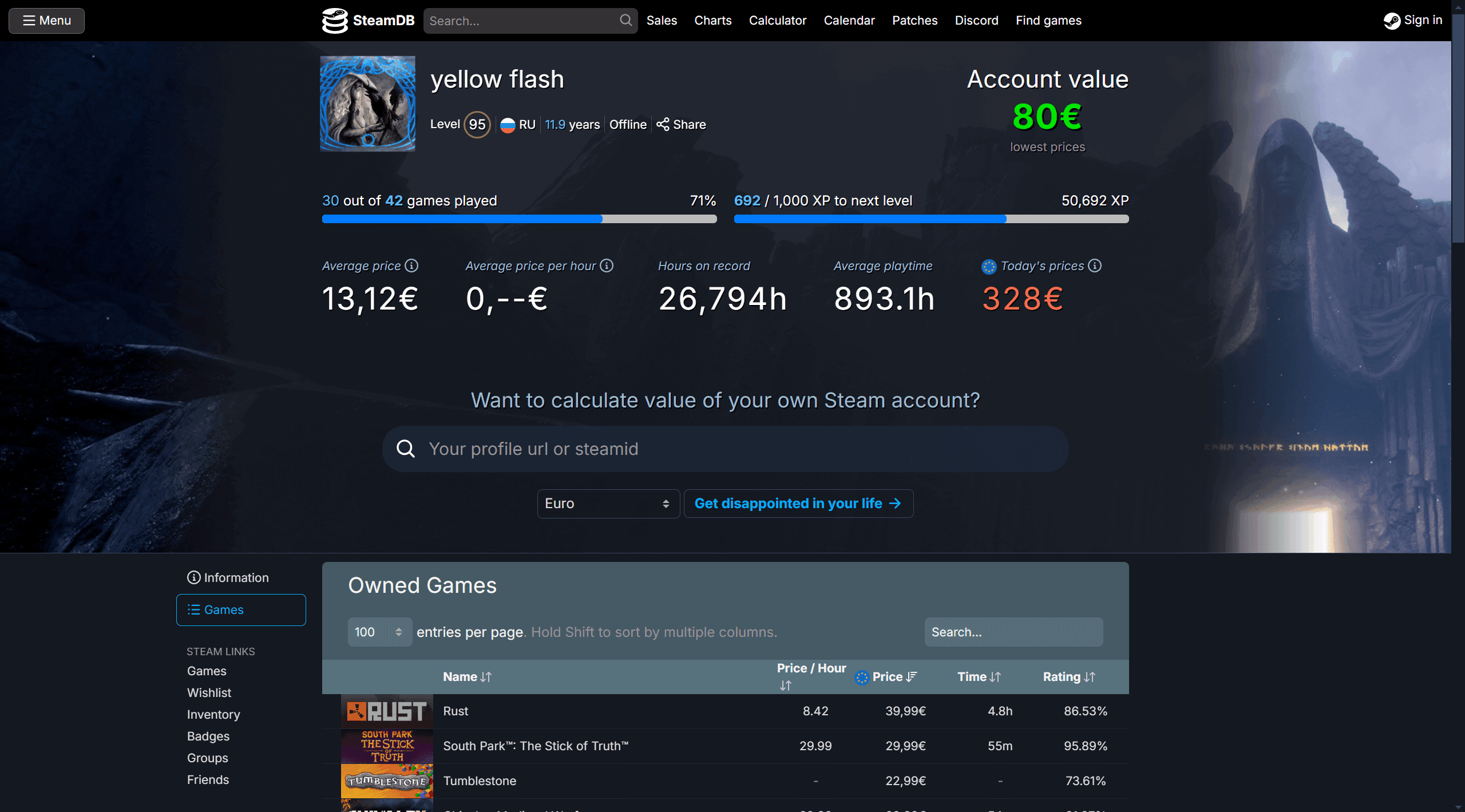Open the Rust game link

[x=456, y=711]
